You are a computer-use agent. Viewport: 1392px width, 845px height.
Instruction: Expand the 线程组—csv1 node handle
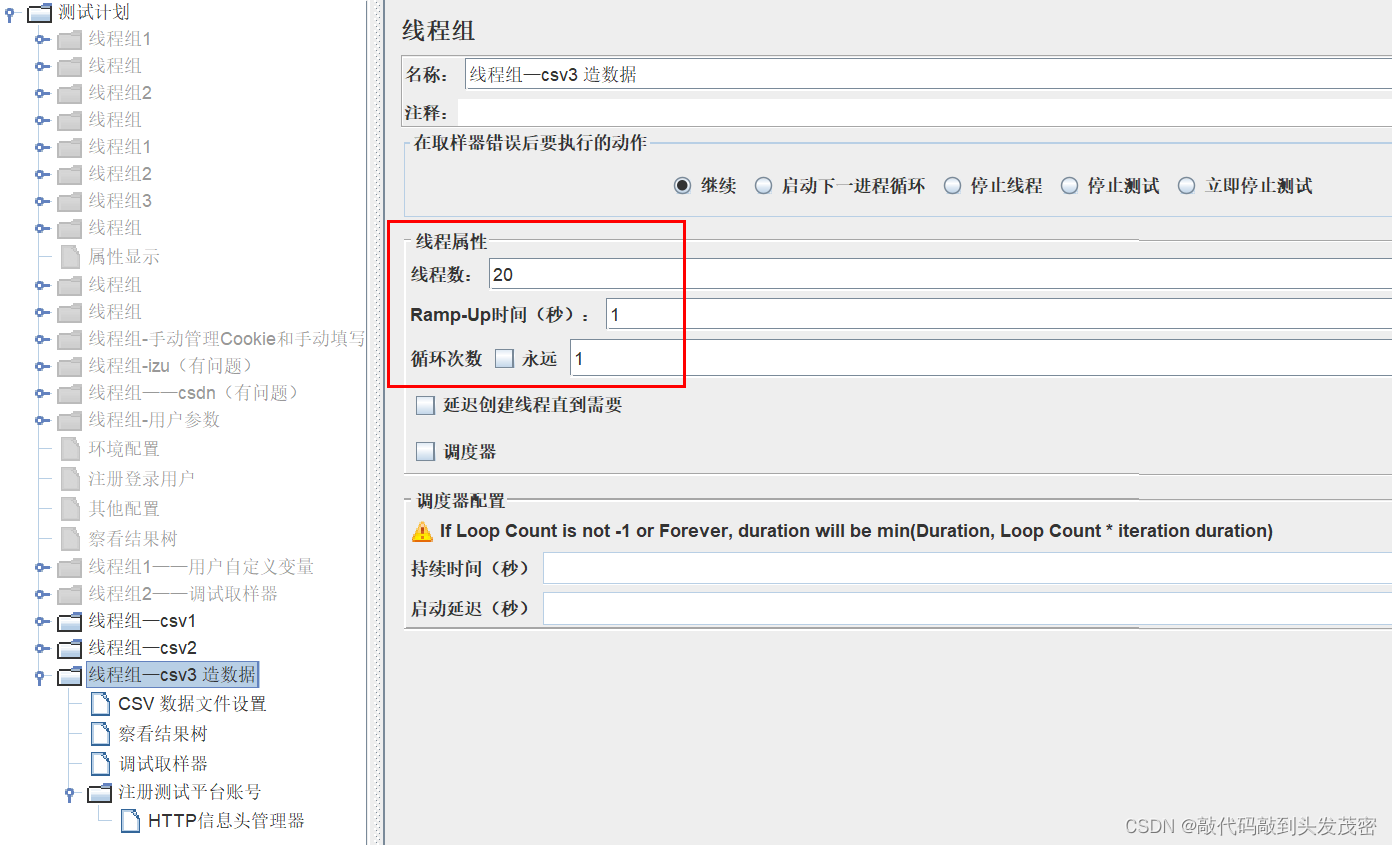pyautogui.click(x=41, y=621)
